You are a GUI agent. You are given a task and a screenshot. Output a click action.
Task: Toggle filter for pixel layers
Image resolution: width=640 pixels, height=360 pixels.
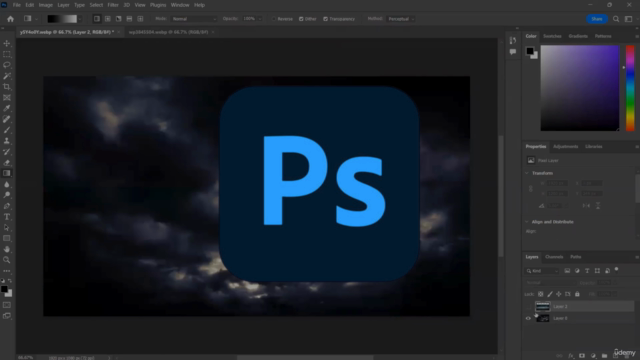(567, 271)
